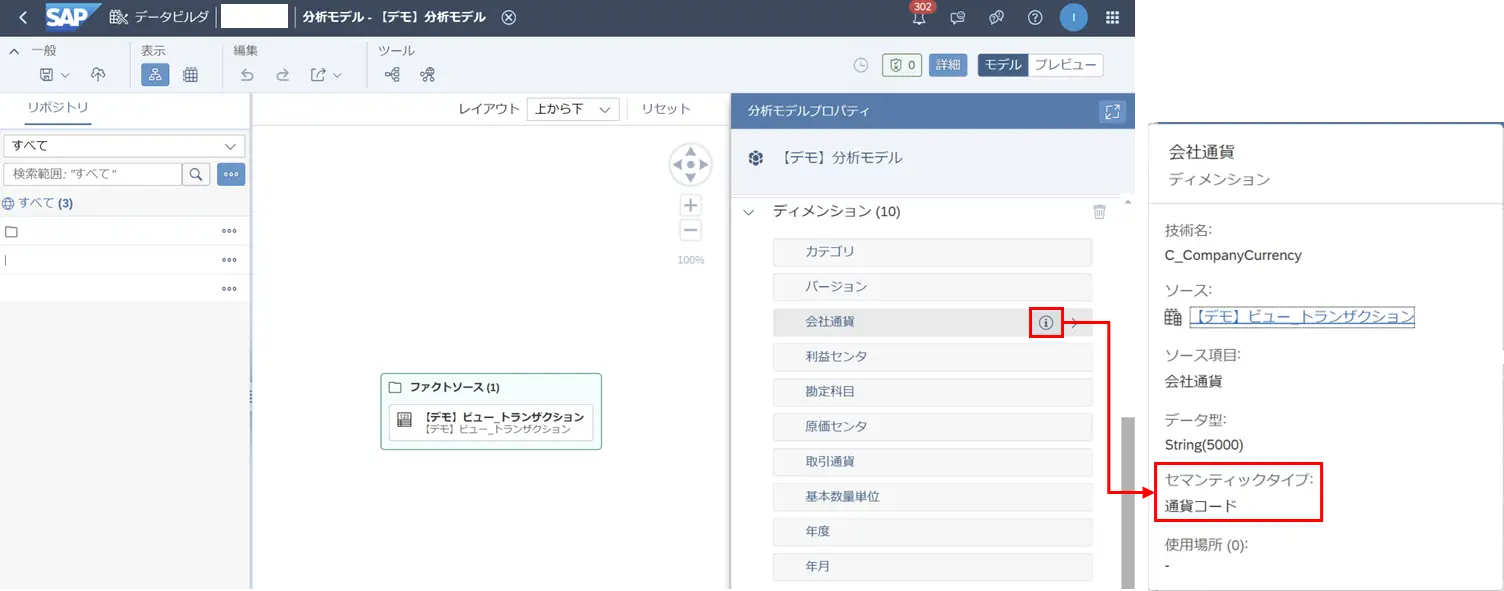Open the discussion bubbles icon
The image size is (1504, 591).
click(x=996, y=17)
